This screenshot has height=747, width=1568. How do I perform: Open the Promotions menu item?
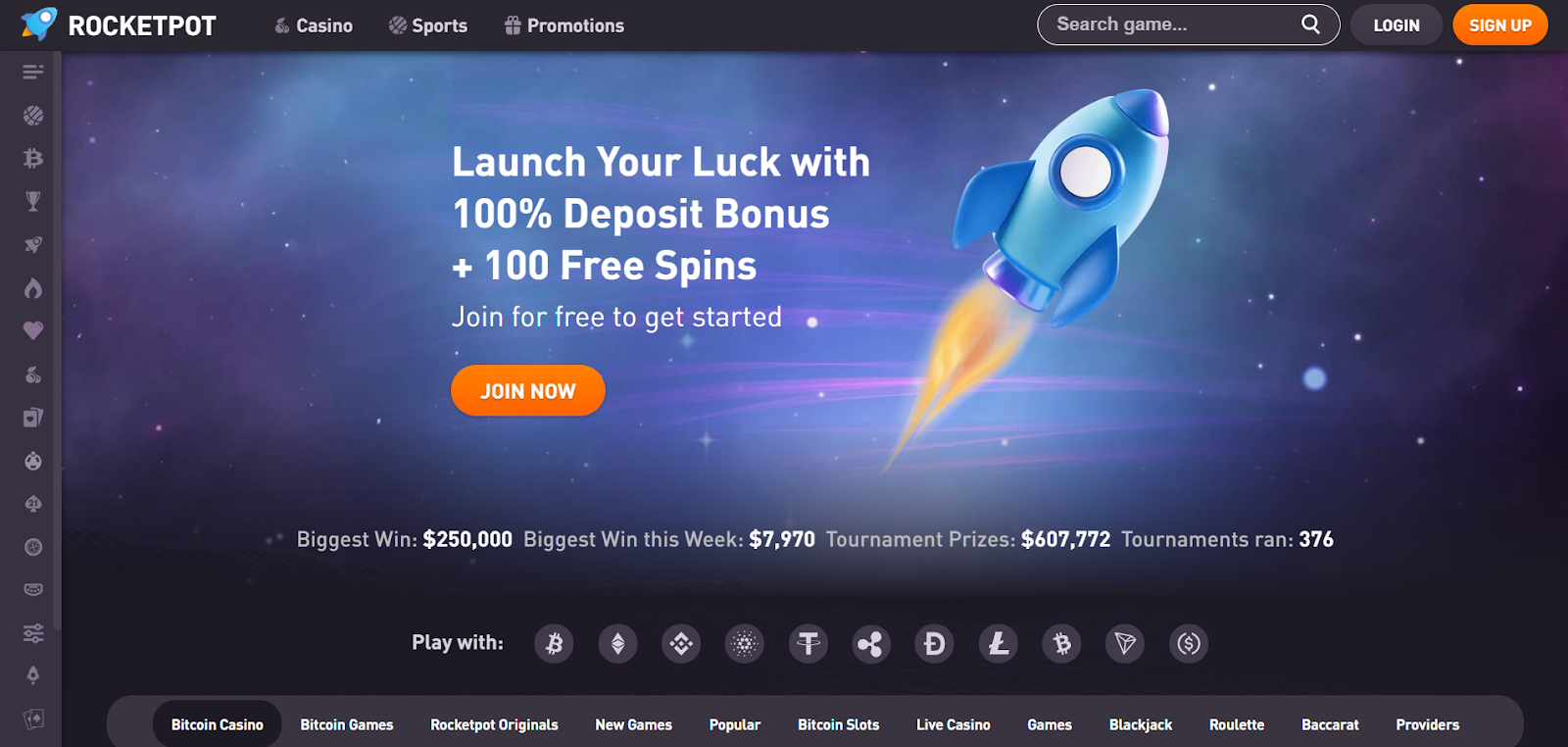pyautogui.click(x=564, y=25)
